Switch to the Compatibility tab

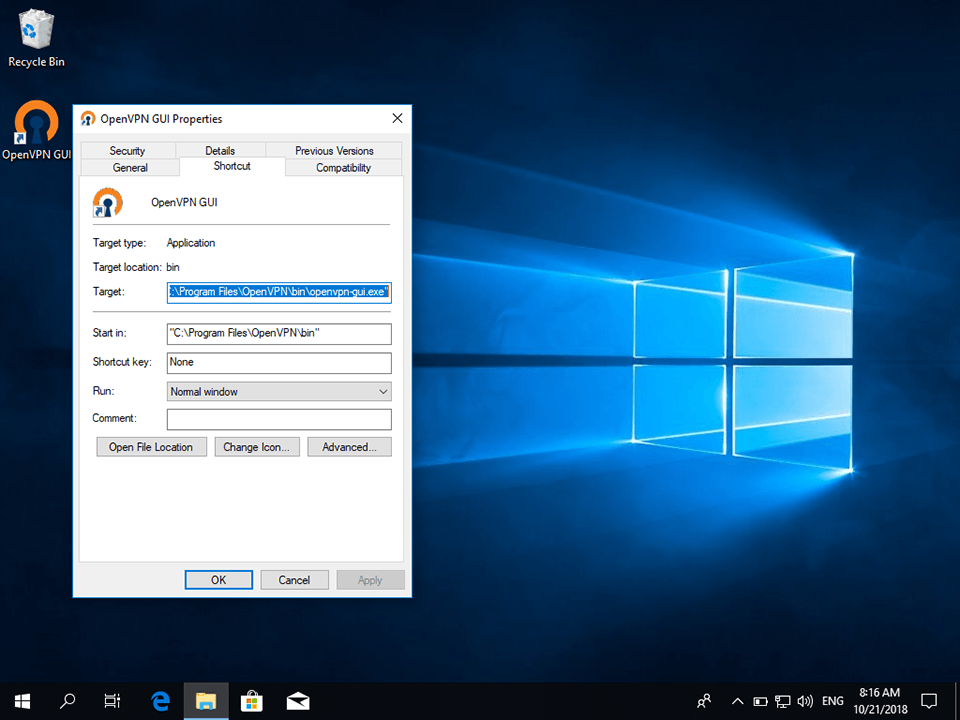(x=343, y=168)
